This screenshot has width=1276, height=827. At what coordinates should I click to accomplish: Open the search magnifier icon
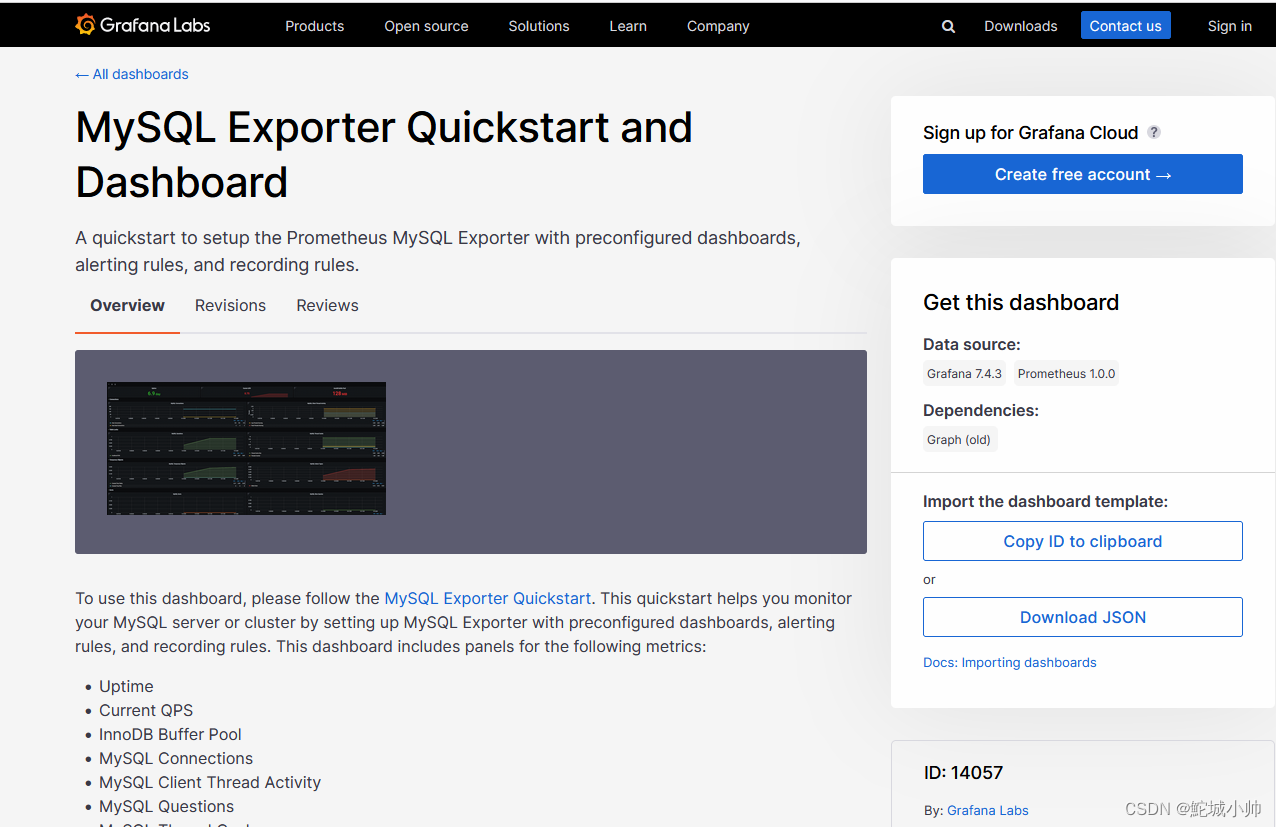[948, 27]
